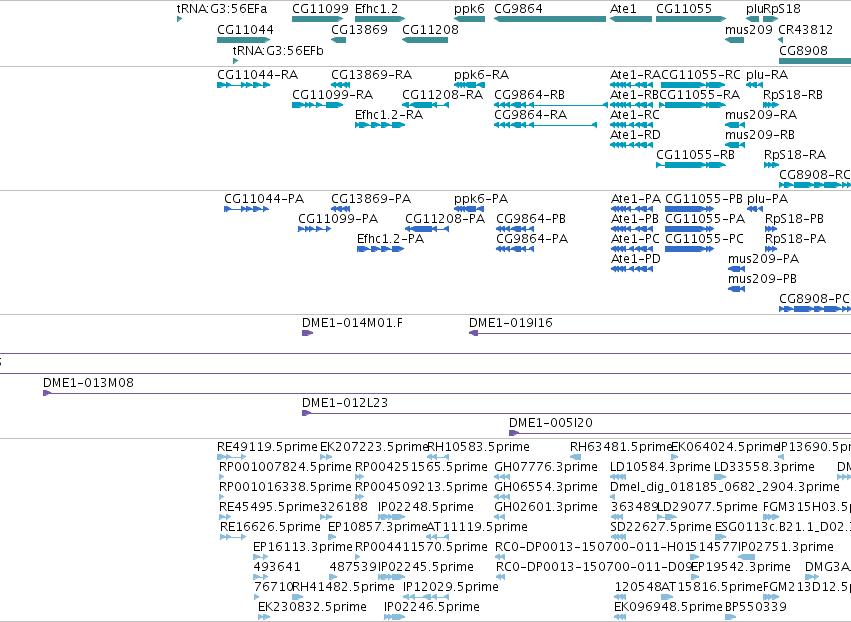Click the RpS18-RA transcript
This screenshot has width=851, height=622.
771,165
